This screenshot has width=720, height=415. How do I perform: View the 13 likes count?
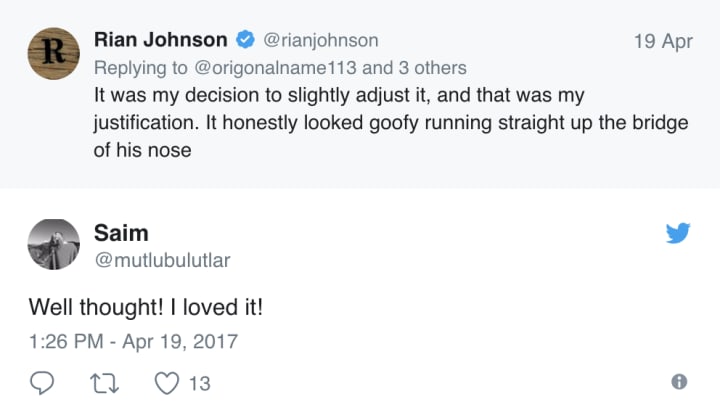pos(199,383)
